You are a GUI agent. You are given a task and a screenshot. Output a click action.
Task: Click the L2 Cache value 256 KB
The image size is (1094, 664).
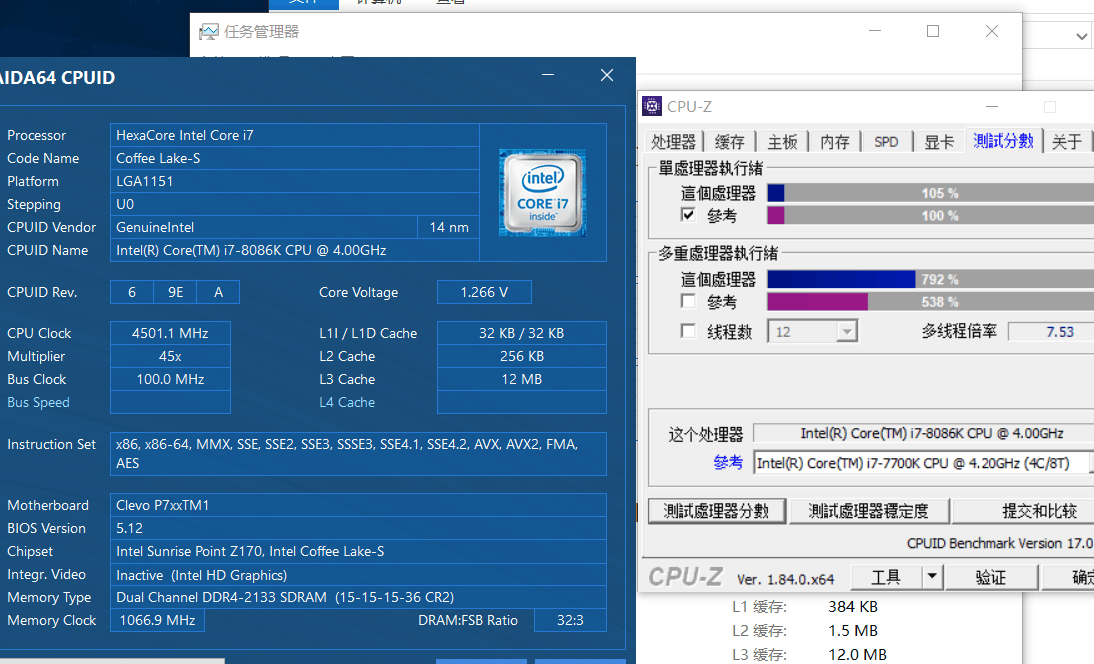(x=522, y=356)
